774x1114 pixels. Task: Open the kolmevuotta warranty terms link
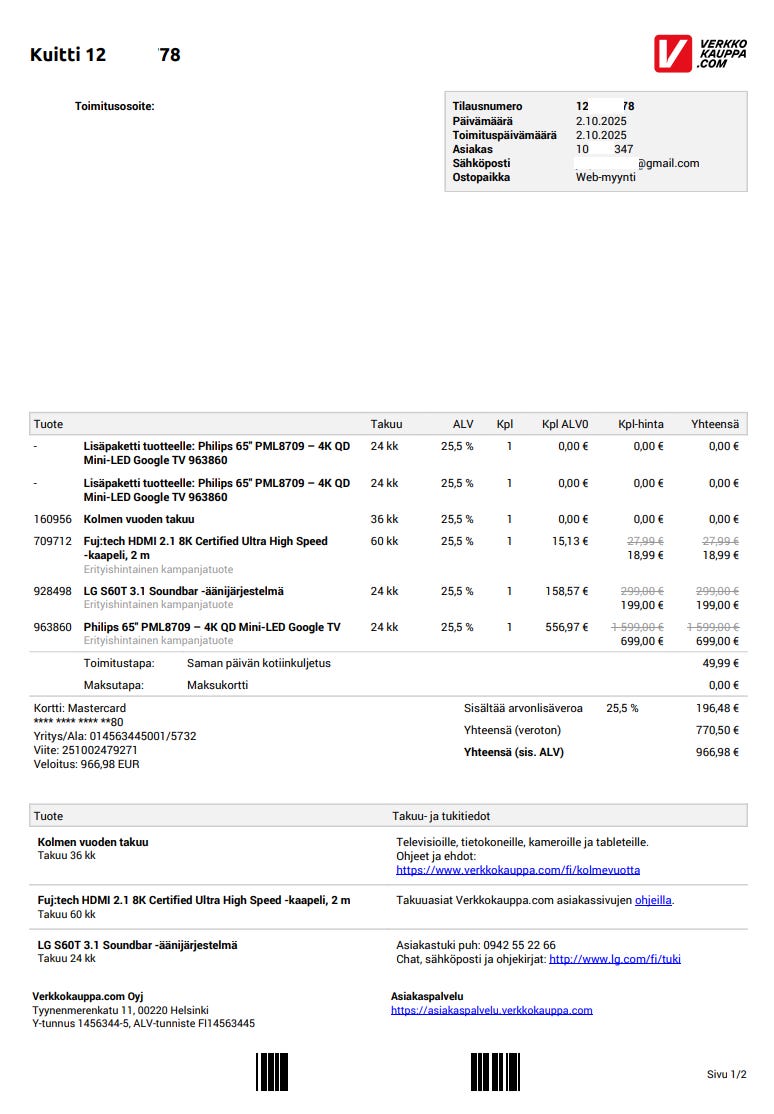pyautogui.click(x=518, y=870)
